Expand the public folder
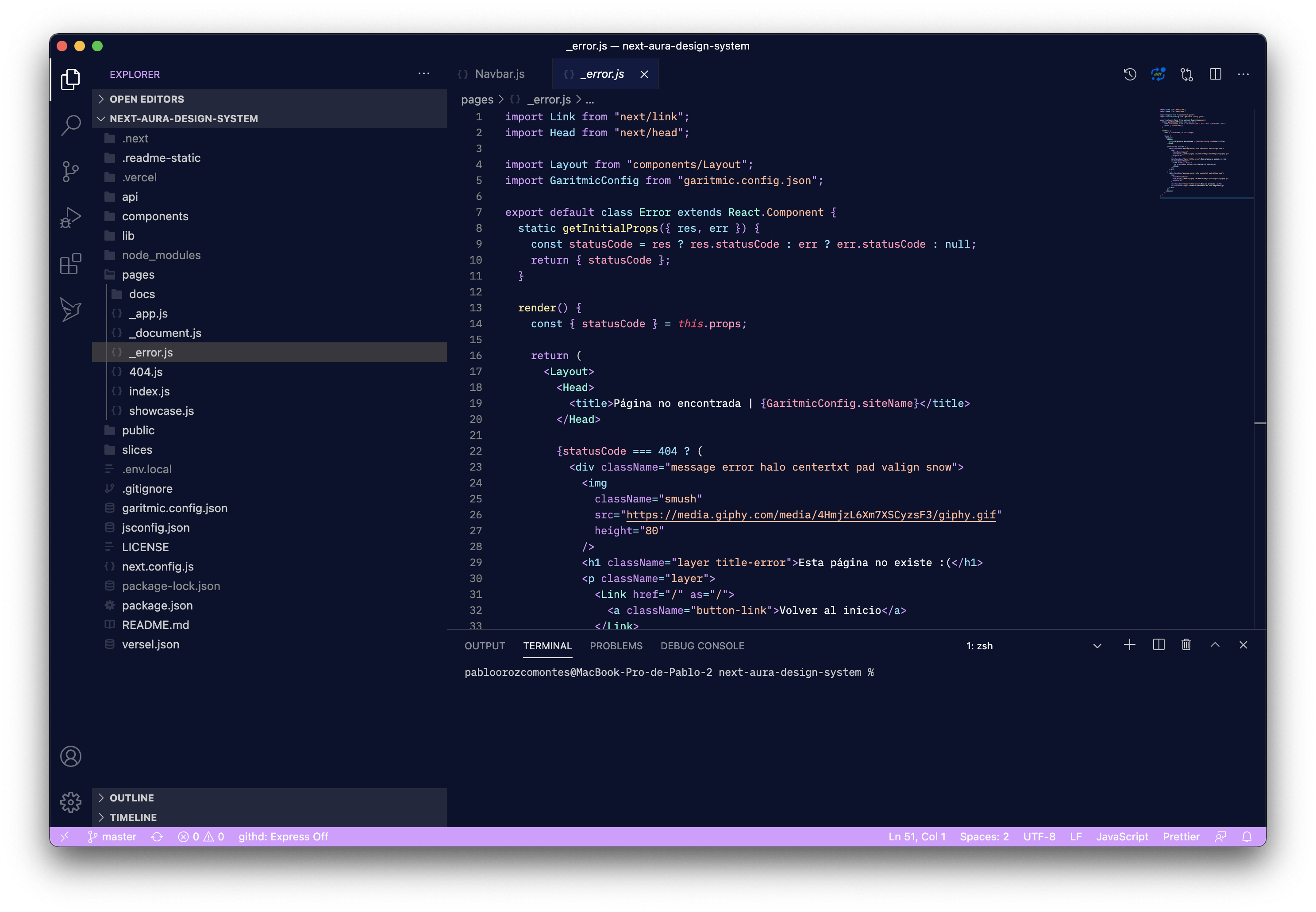The width and height of the screenshot is (1316, 912). [269, 430]
